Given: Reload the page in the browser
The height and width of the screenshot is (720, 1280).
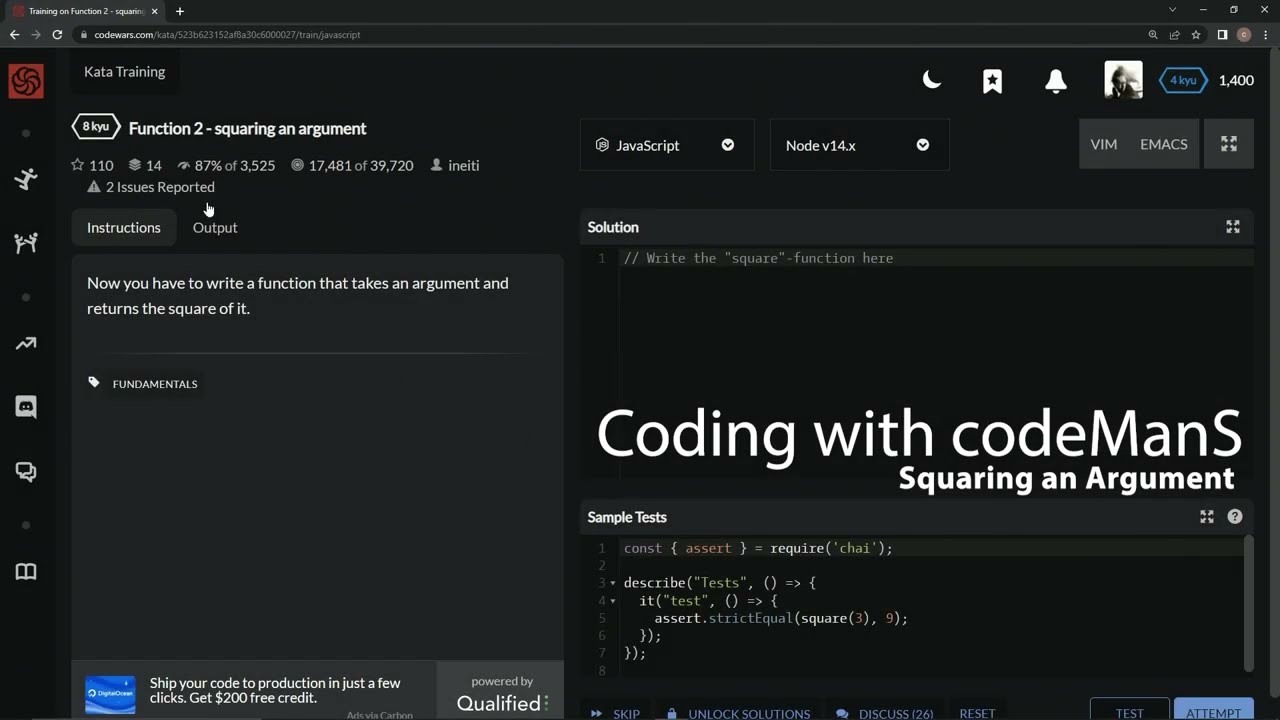Looking at the screenshot, I should tap(58, 34).
